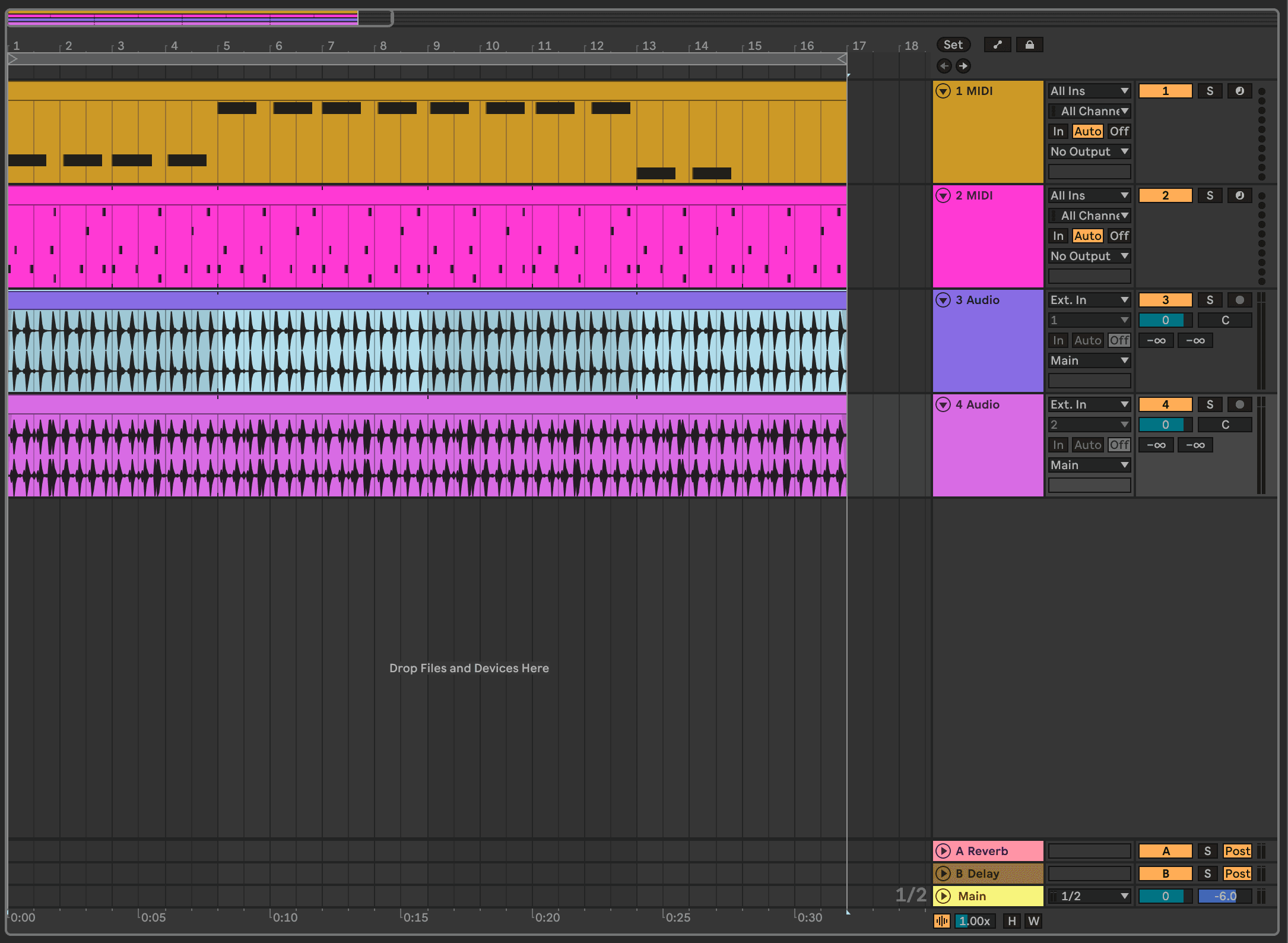Open the All Ins dropdown on 1 MIDI
The image size is (1288, 943).
tap(1089, 91)
